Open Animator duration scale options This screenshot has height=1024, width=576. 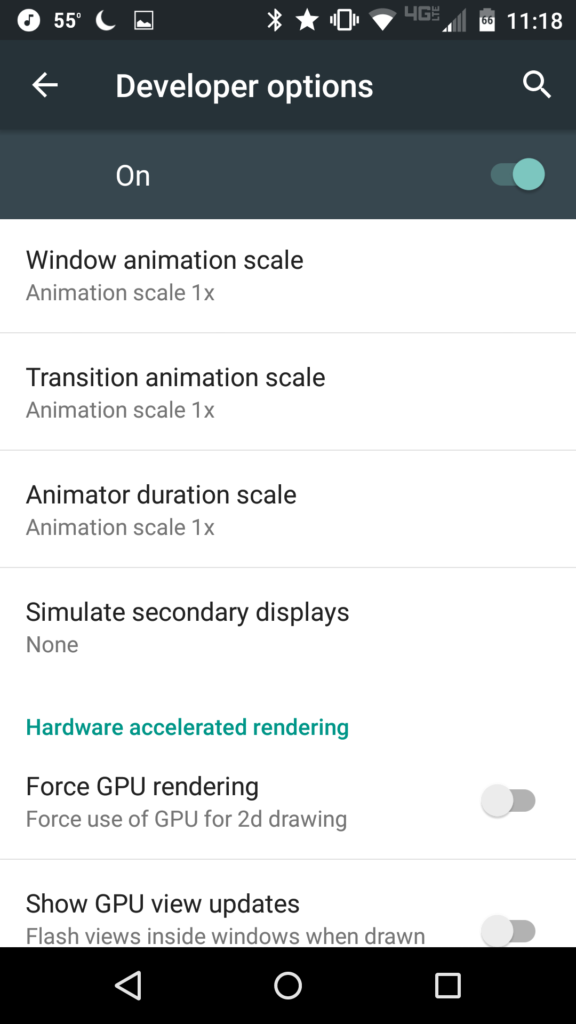click(x=288, y=509)
